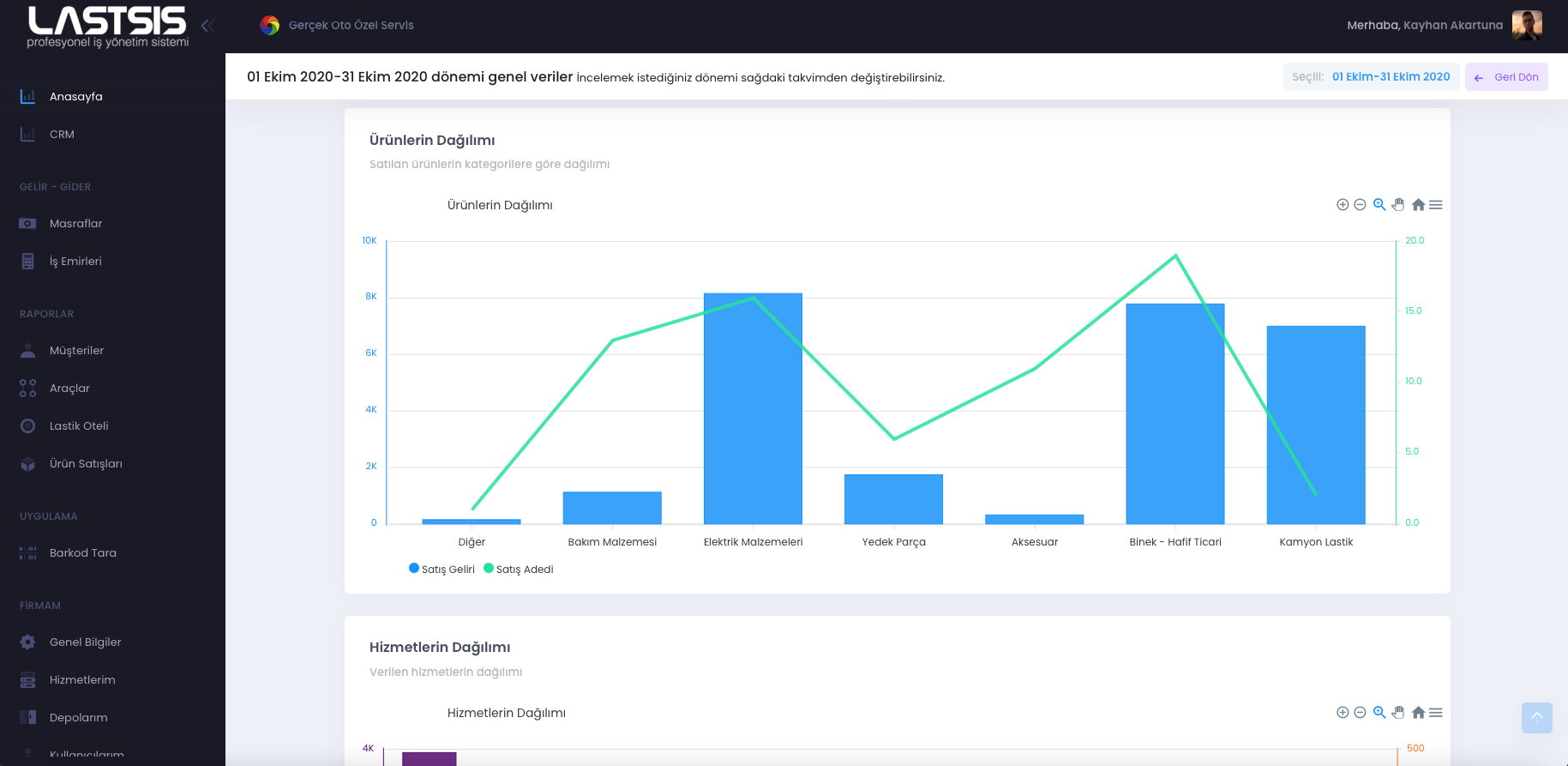Click the Müşteriler person icon

[x=27, y=350]
